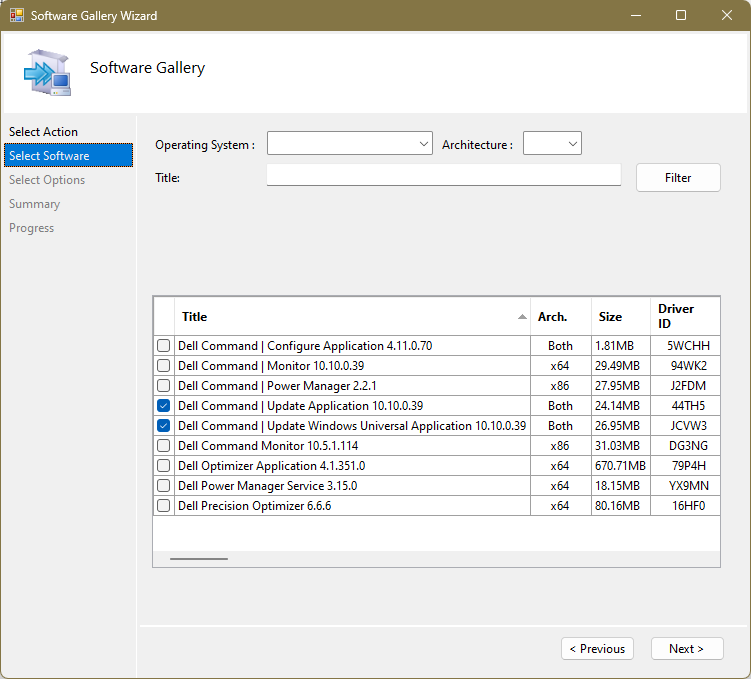Click size cell 18.15MB
Viewport: 751px width, 679px height.
pos(621,486)
